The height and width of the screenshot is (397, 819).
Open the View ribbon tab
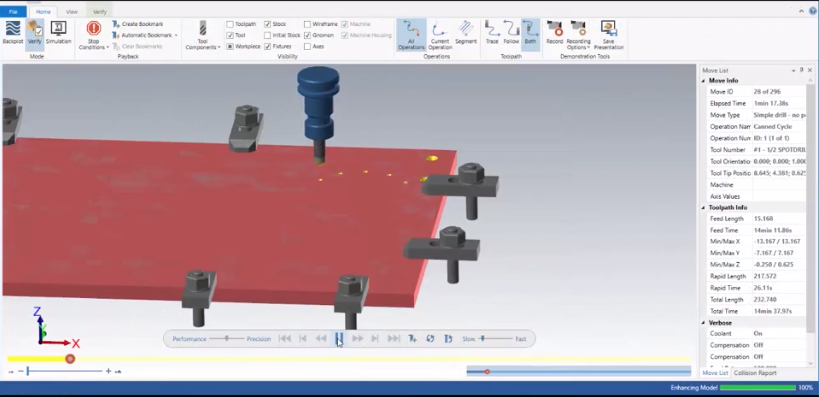(x=72, y=11)
